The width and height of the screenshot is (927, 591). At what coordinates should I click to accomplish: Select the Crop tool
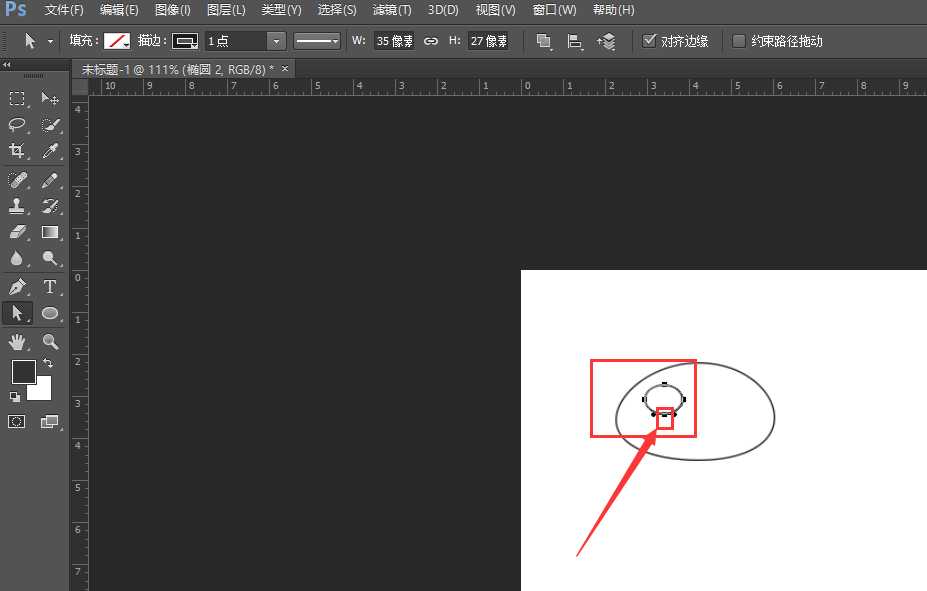click(16, 151)
